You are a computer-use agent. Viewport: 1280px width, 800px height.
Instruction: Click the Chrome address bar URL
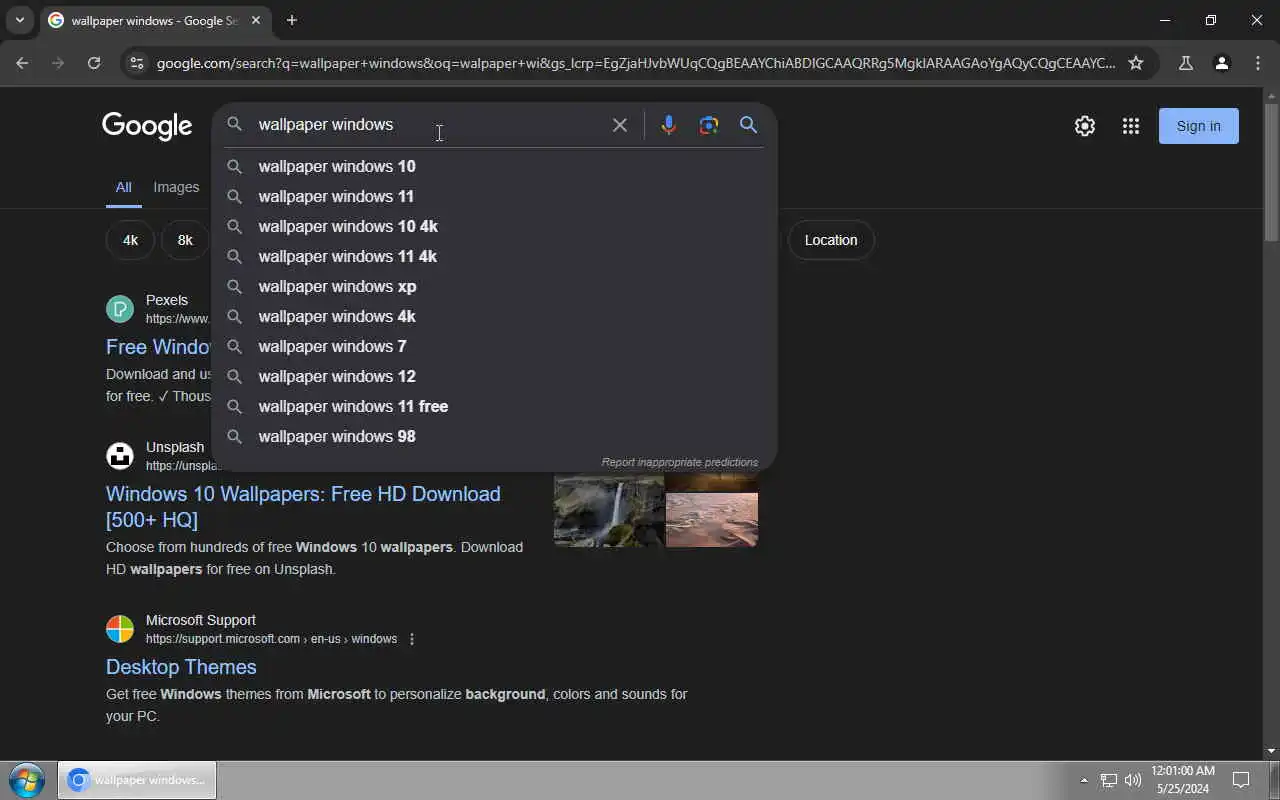tap(636, 63)
